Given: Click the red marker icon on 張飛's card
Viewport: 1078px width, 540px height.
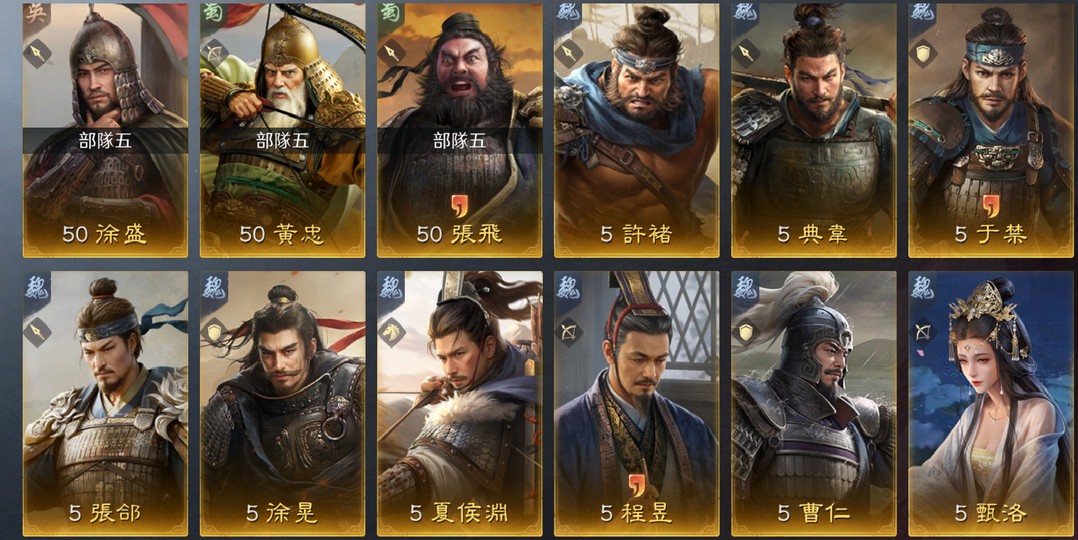Looking at the screenshot, I should point(459,204).
